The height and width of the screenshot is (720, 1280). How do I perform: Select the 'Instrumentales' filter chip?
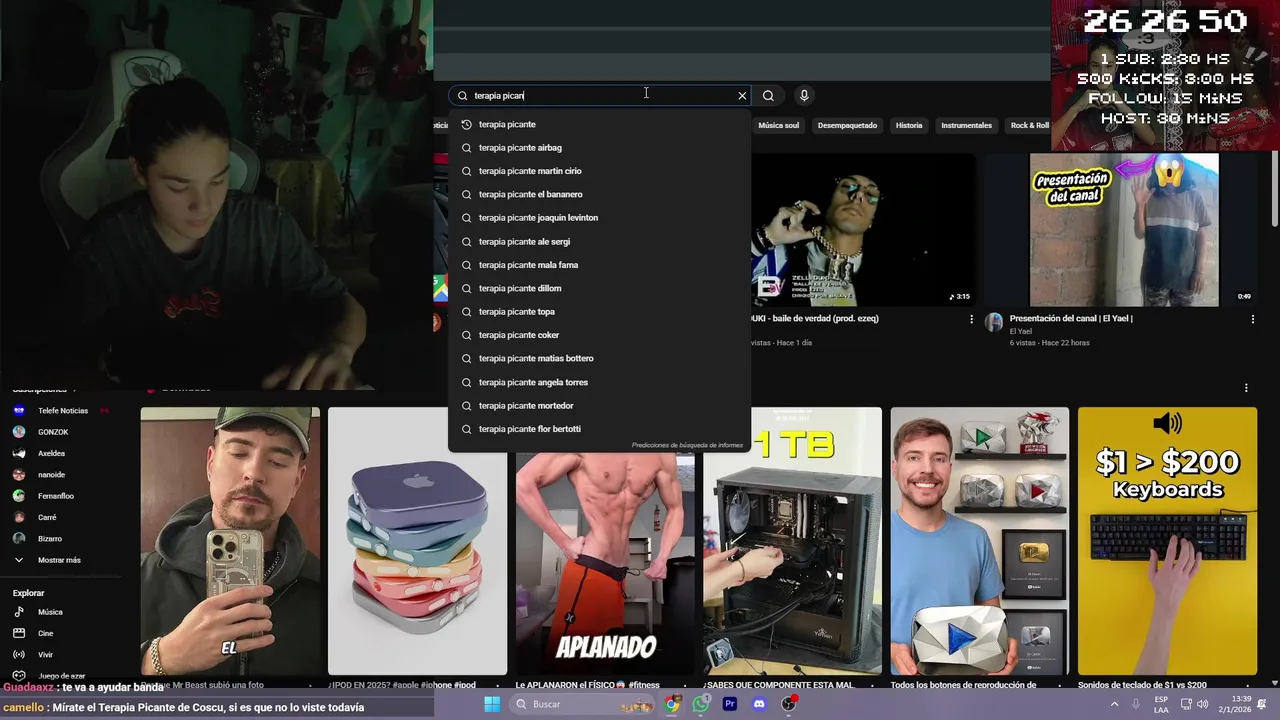(966, 126)
